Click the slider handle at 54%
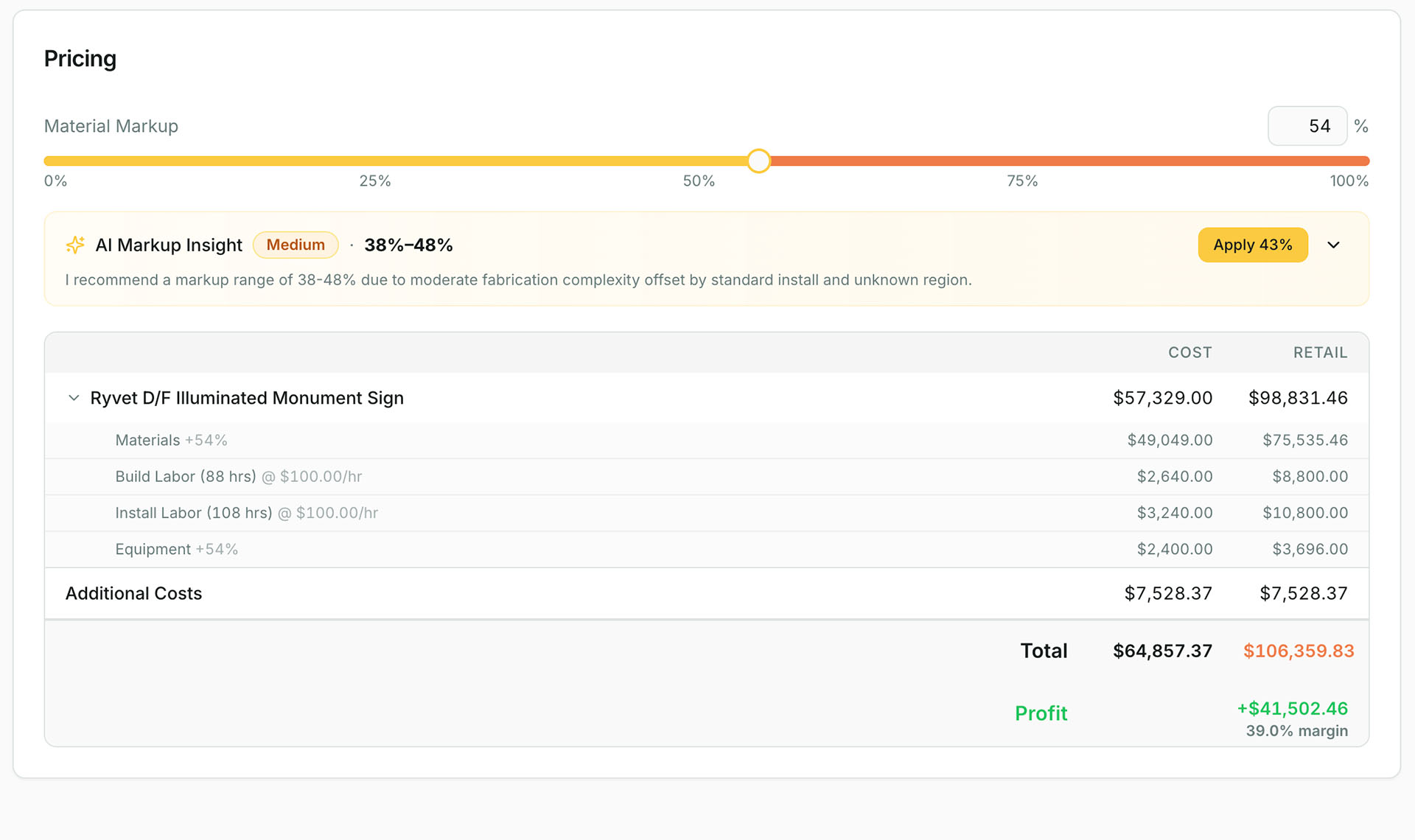 [x=758, y=161]
